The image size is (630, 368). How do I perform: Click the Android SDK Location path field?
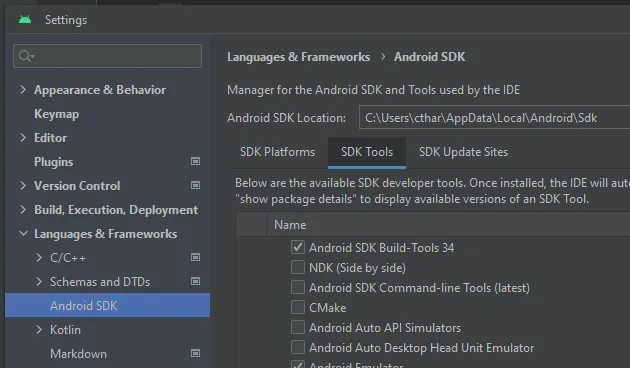[494, 118]
